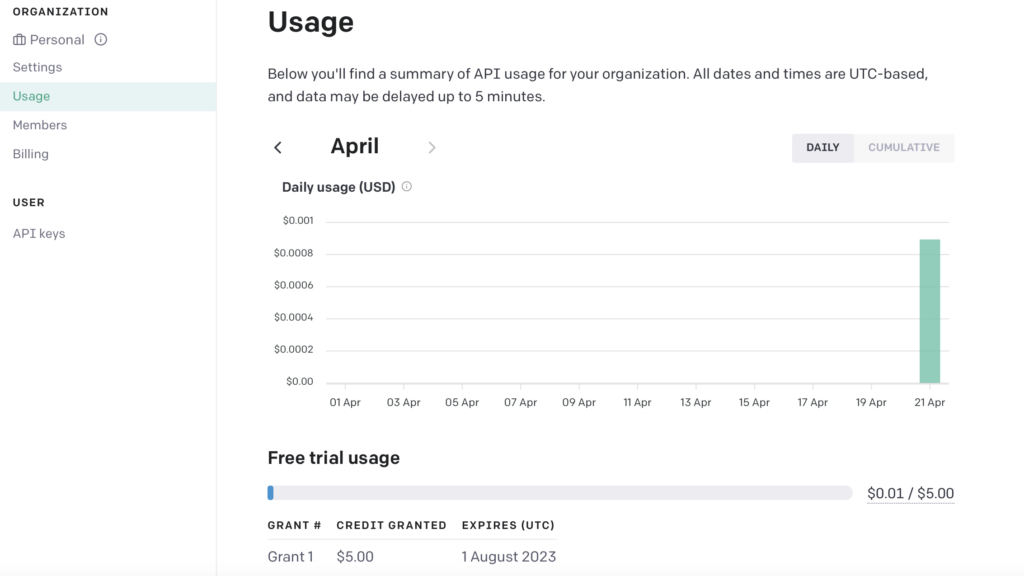
Task: Select Usage in the sidebar
Action: (x=31, y=96)
